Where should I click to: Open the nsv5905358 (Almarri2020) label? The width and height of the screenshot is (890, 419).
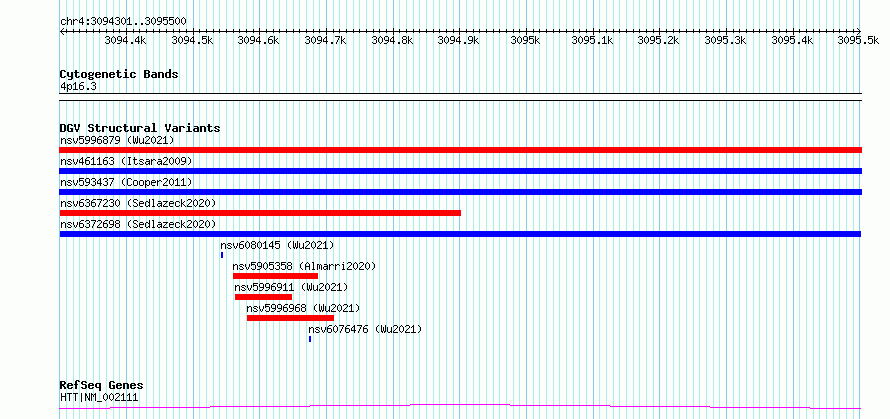[x=304, y=266]
